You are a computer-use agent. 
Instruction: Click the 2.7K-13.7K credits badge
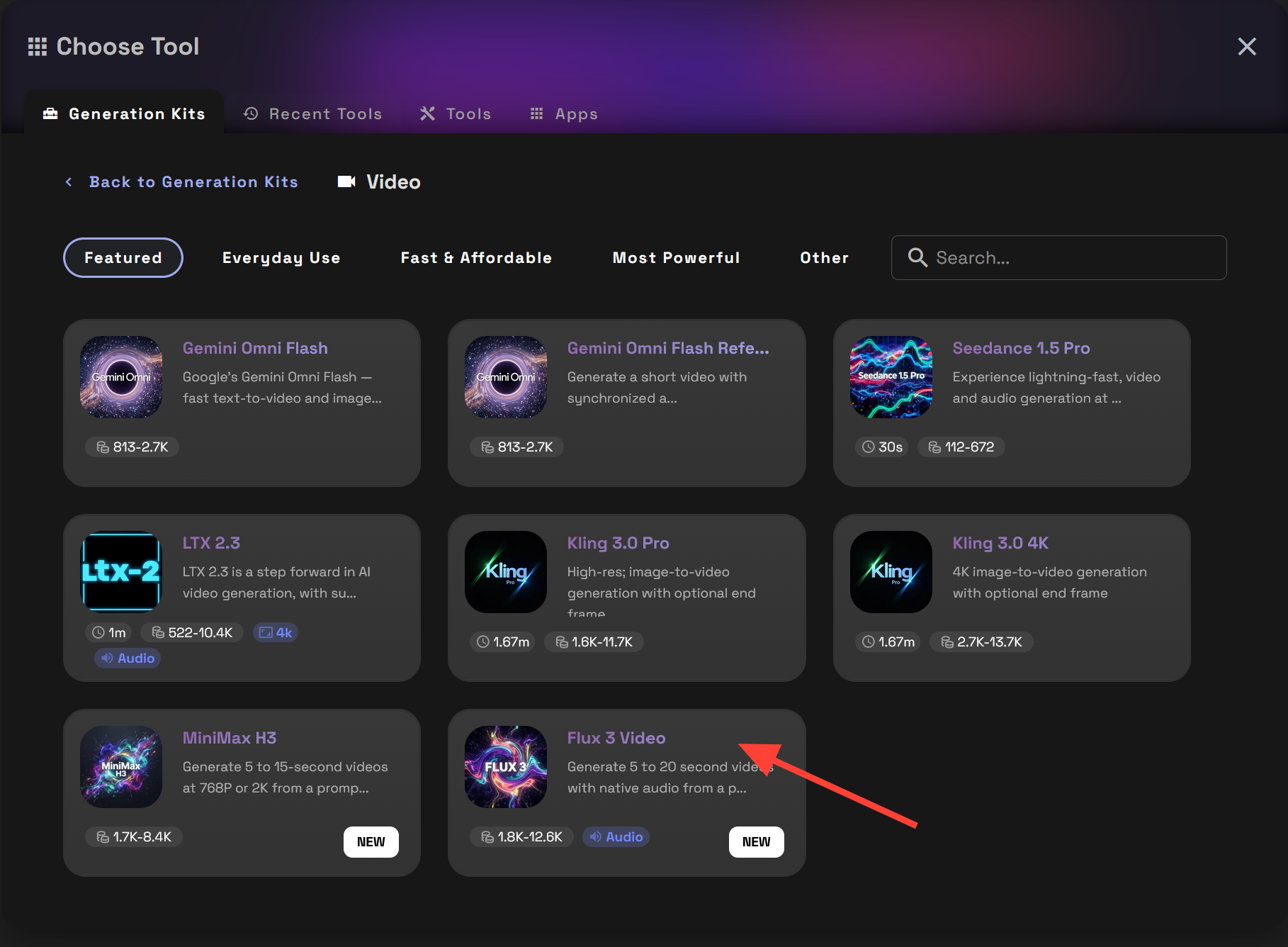pos(981,642)
